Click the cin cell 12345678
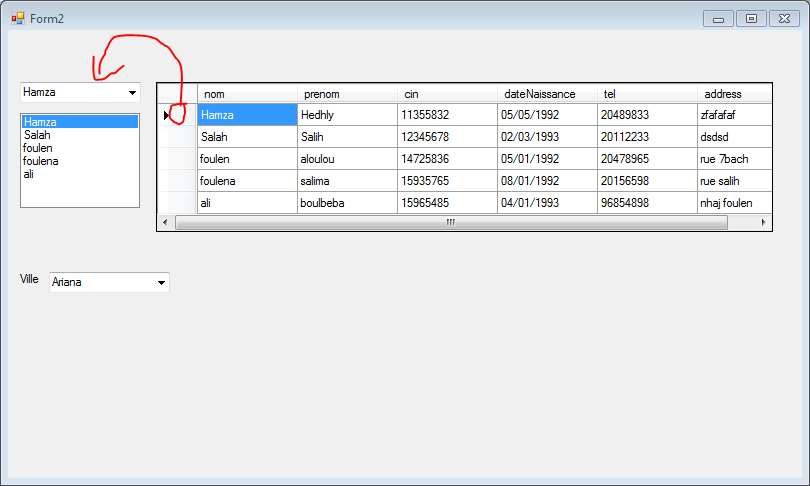 [447, 137]
